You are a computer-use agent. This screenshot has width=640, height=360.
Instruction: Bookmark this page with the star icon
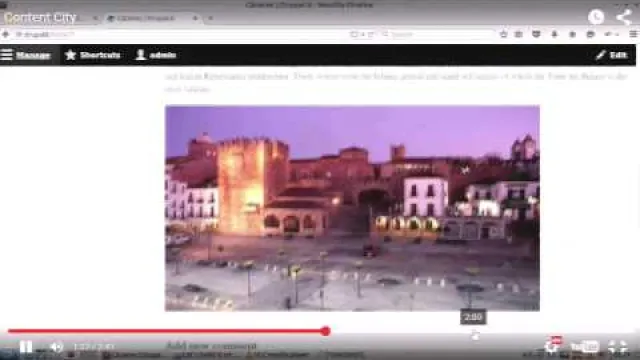click(x=504, y=34)
